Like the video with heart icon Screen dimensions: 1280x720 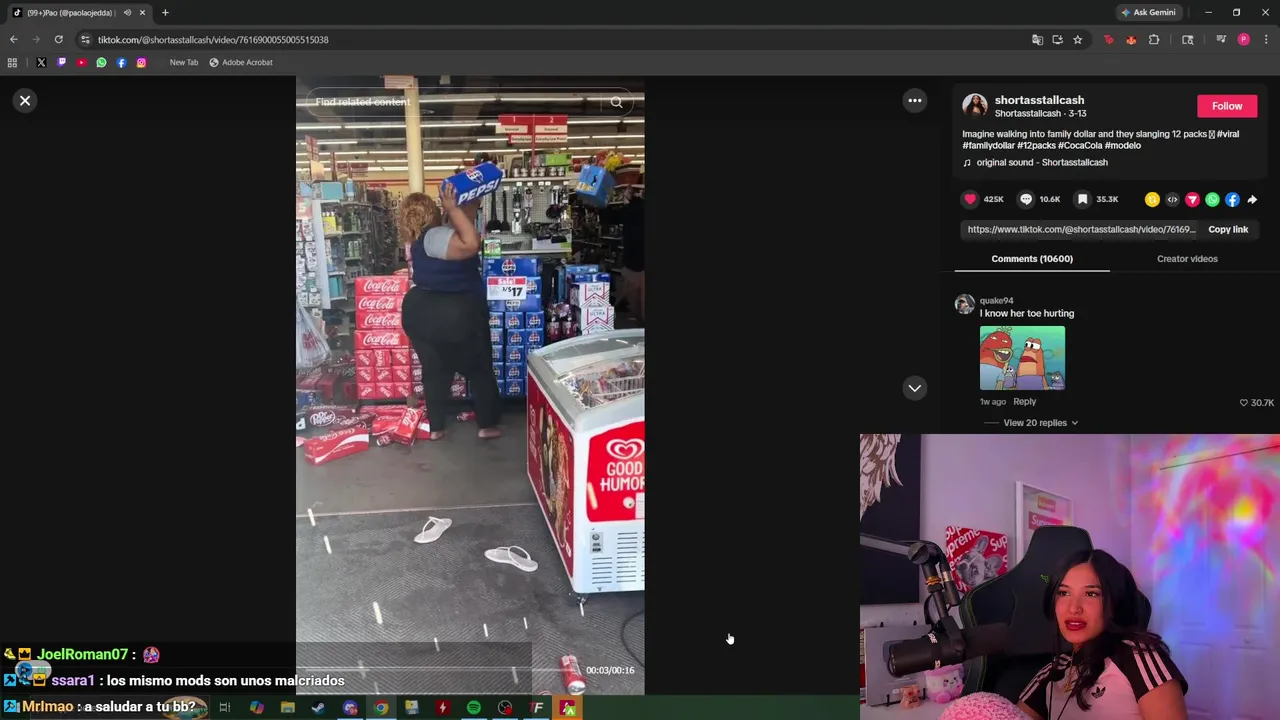(969, 199)
